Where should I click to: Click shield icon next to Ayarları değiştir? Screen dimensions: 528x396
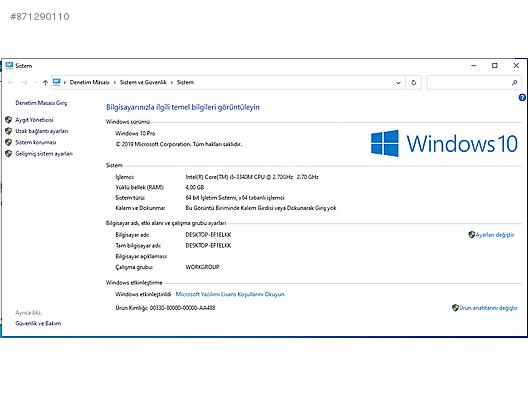coord(472,235)
